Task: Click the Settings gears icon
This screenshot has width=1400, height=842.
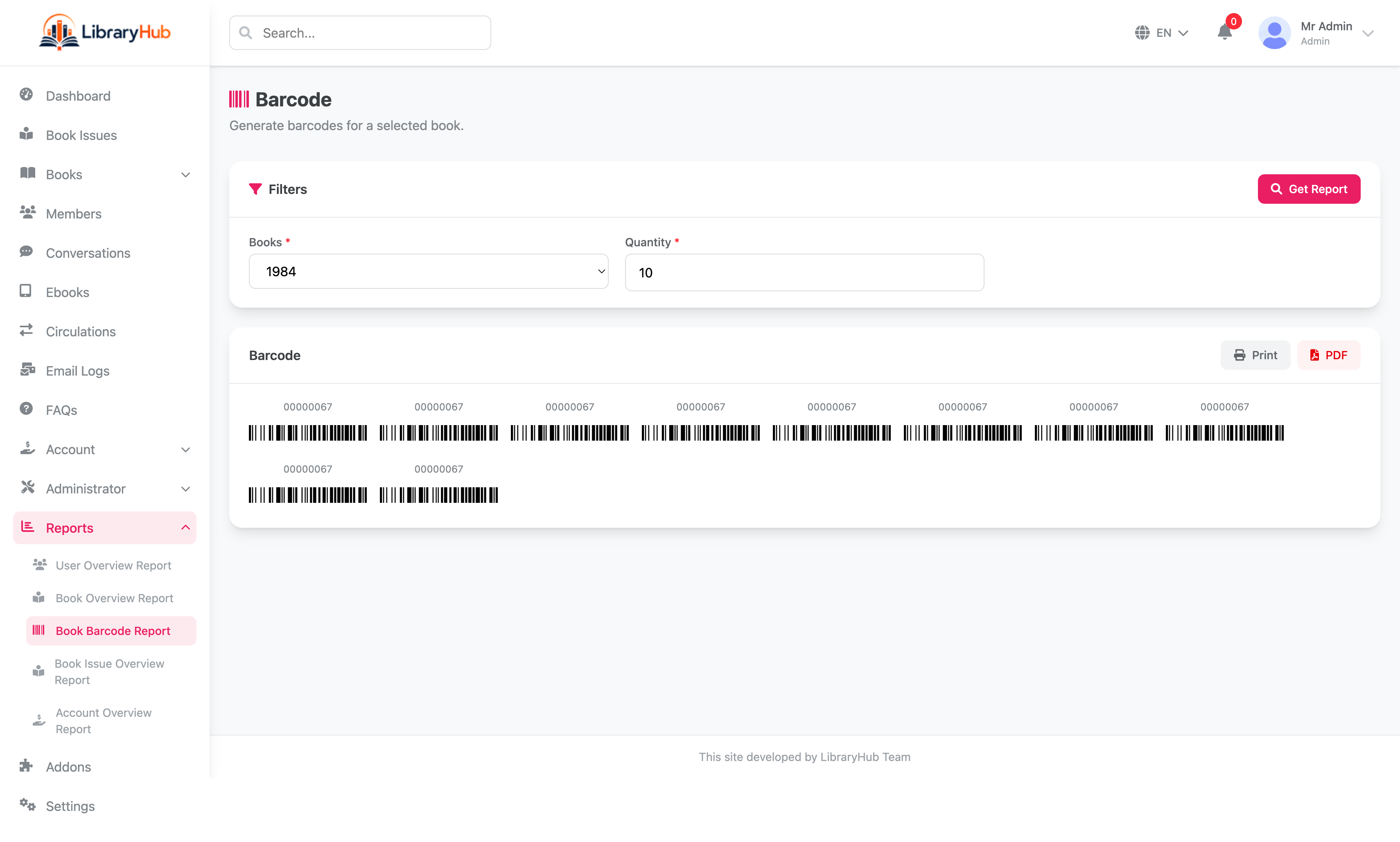Action: pyautogui.click(x=27, y=804)
